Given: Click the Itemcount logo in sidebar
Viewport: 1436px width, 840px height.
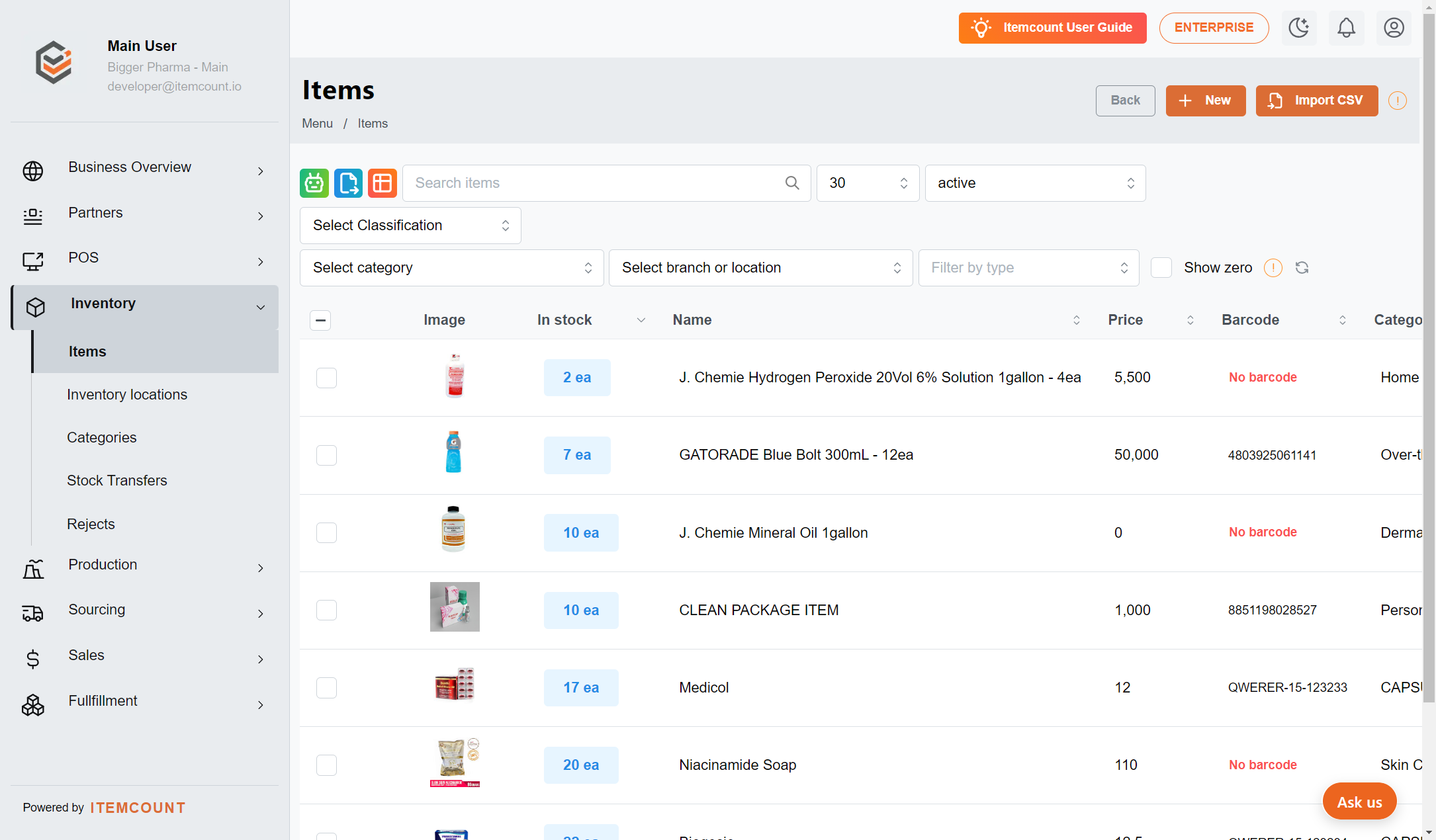Looking at the screenshot, I should click(x=54, y=63).
